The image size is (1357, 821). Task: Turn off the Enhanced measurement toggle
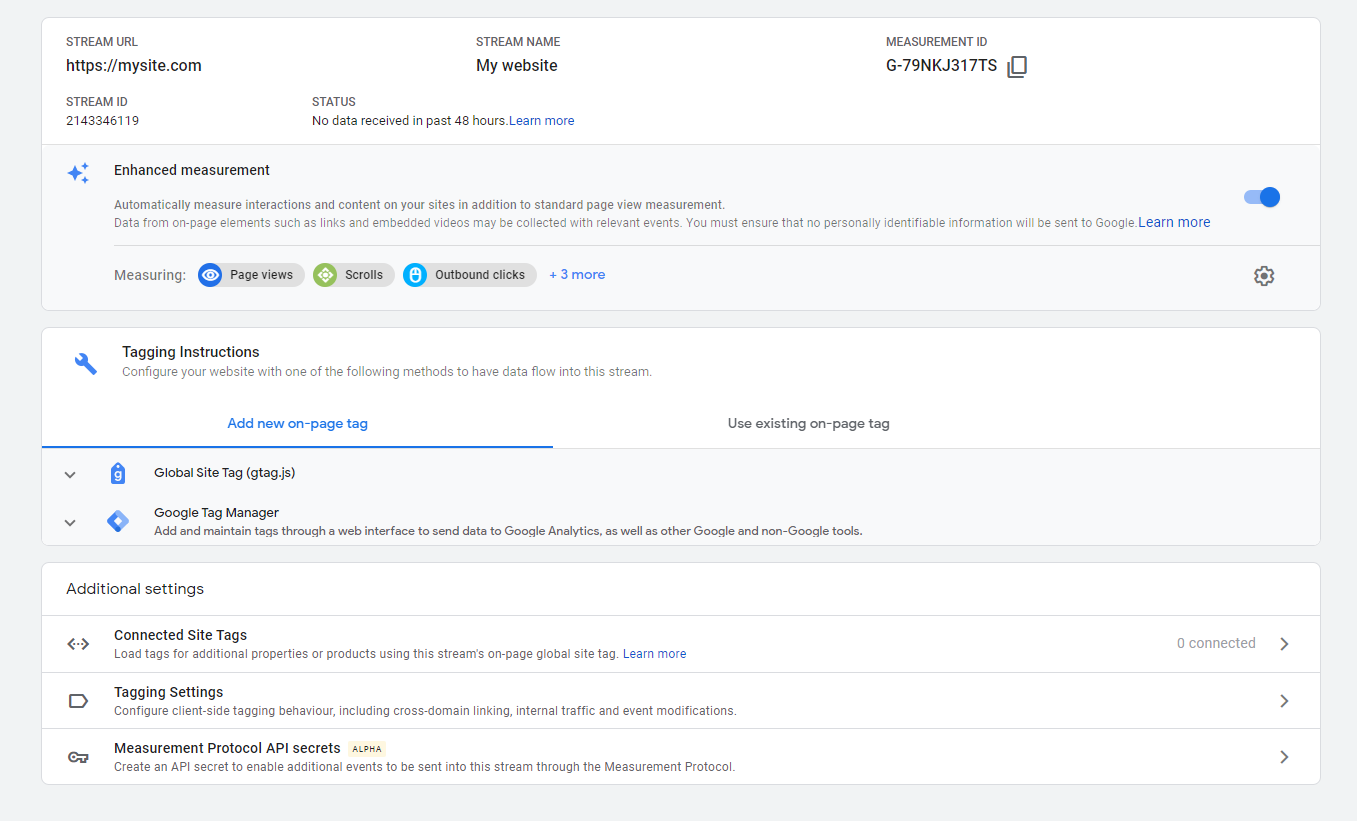click(1262, 197)
